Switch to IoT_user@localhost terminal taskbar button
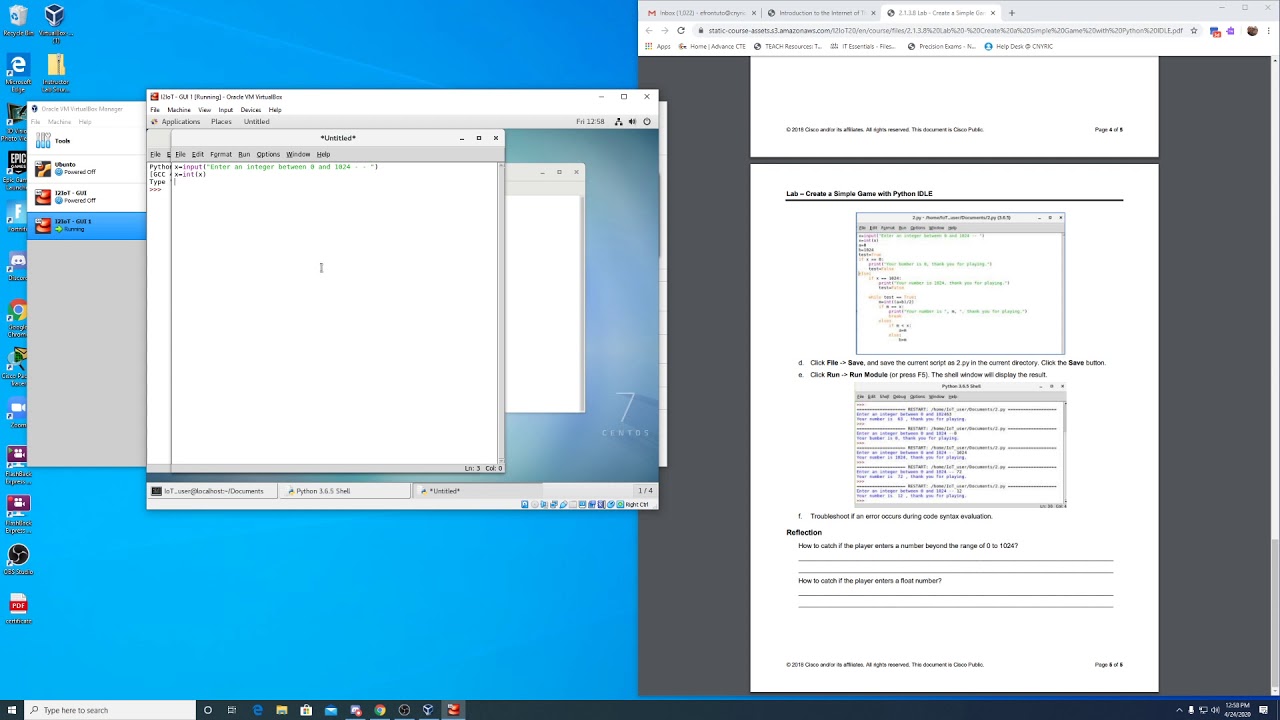1280x720 pixels. 212,491
